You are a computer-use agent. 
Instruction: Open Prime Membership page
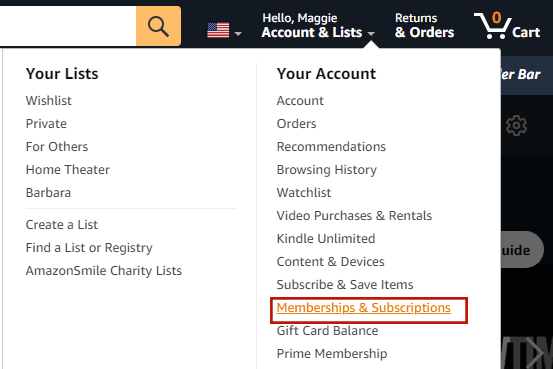coord(332,353)
